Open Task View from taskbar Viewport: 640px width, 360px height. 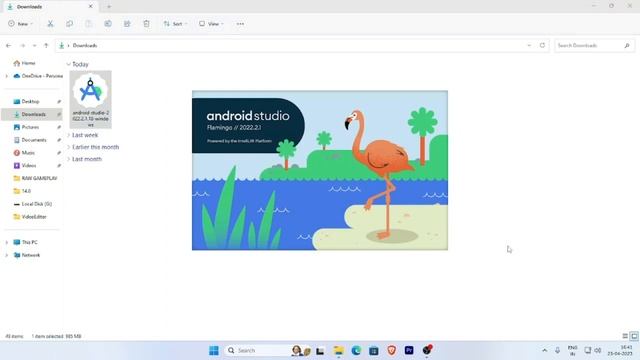click(x=320, y=351)
